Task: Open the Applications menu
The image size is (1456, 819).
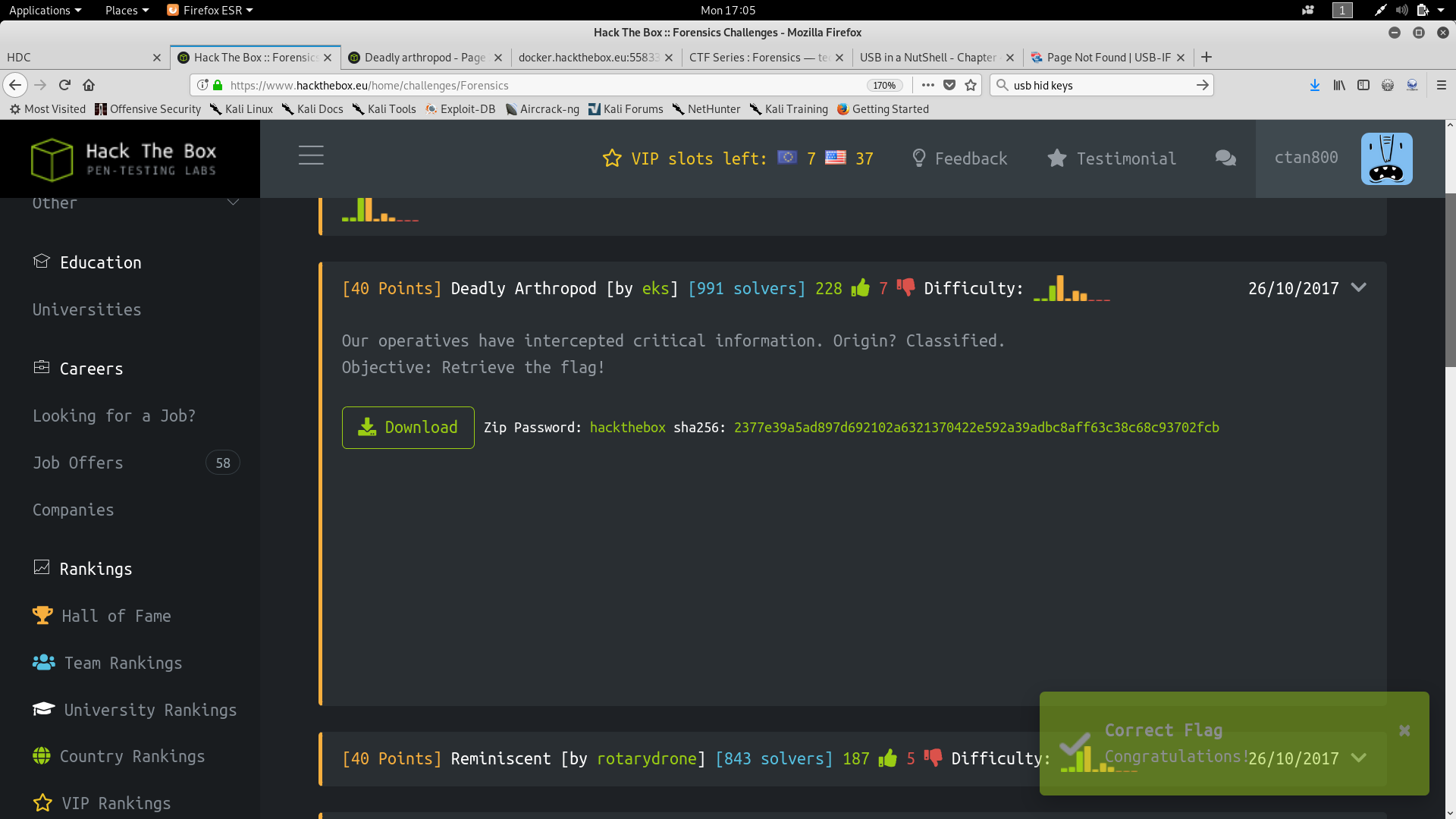Action: point(45,10)
